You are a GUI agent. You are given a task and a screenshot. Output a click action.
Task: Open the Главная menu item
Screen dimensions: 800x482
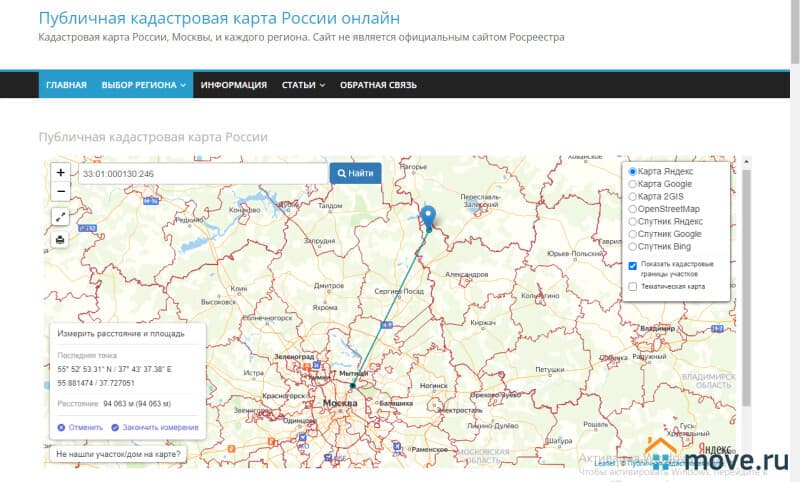(x=66, y=85)
